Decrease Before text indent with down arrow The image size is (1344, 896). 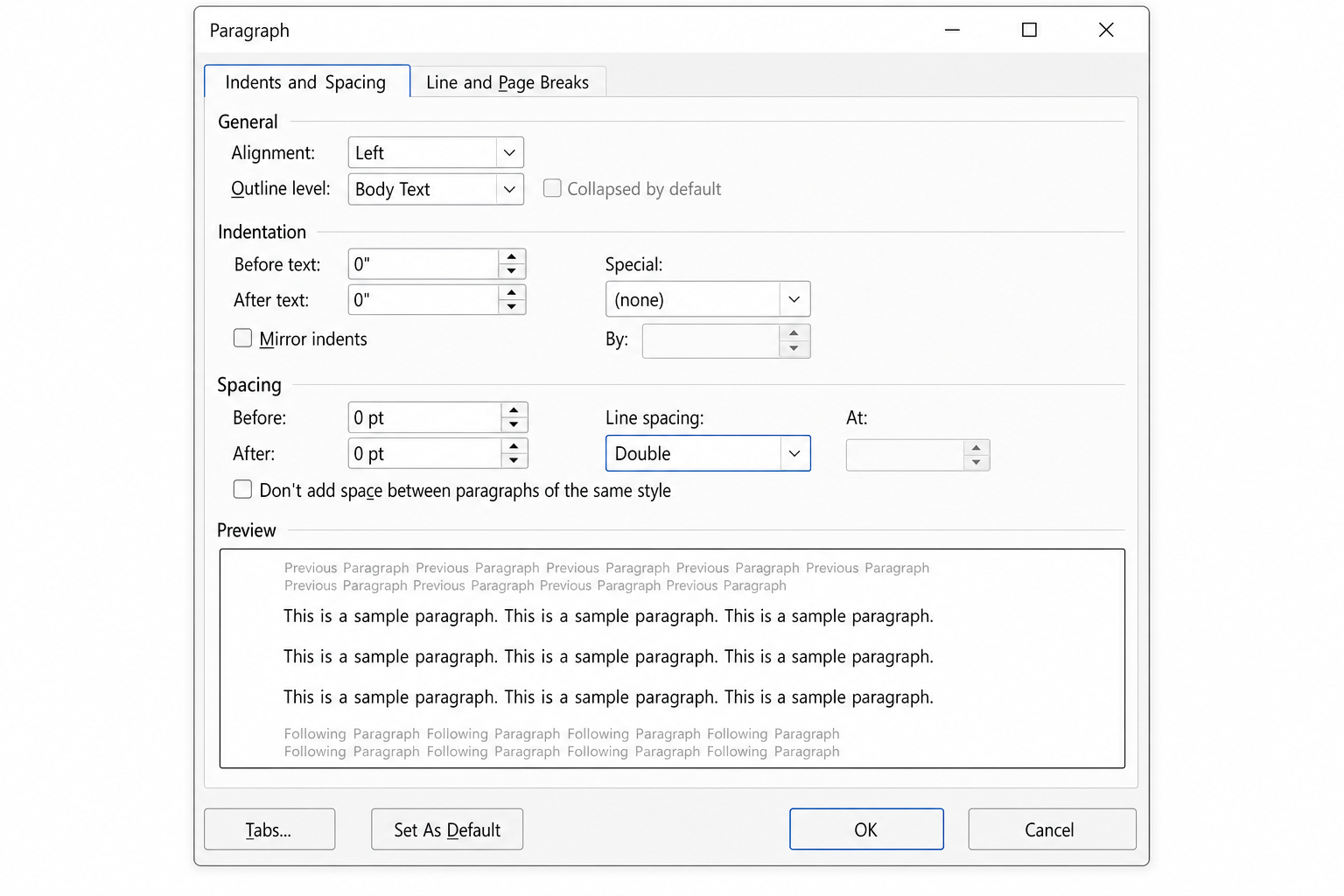pos(512,271)
